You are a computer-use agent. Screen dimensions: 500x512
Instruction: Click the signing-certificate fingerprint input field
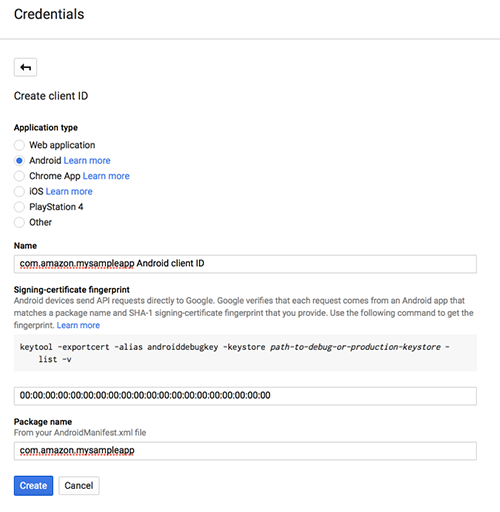245,396
